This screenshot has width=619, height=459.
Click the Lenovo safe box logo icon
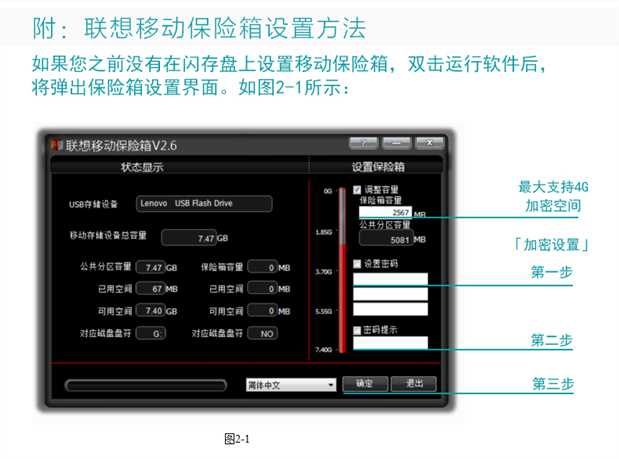point(57,145)
